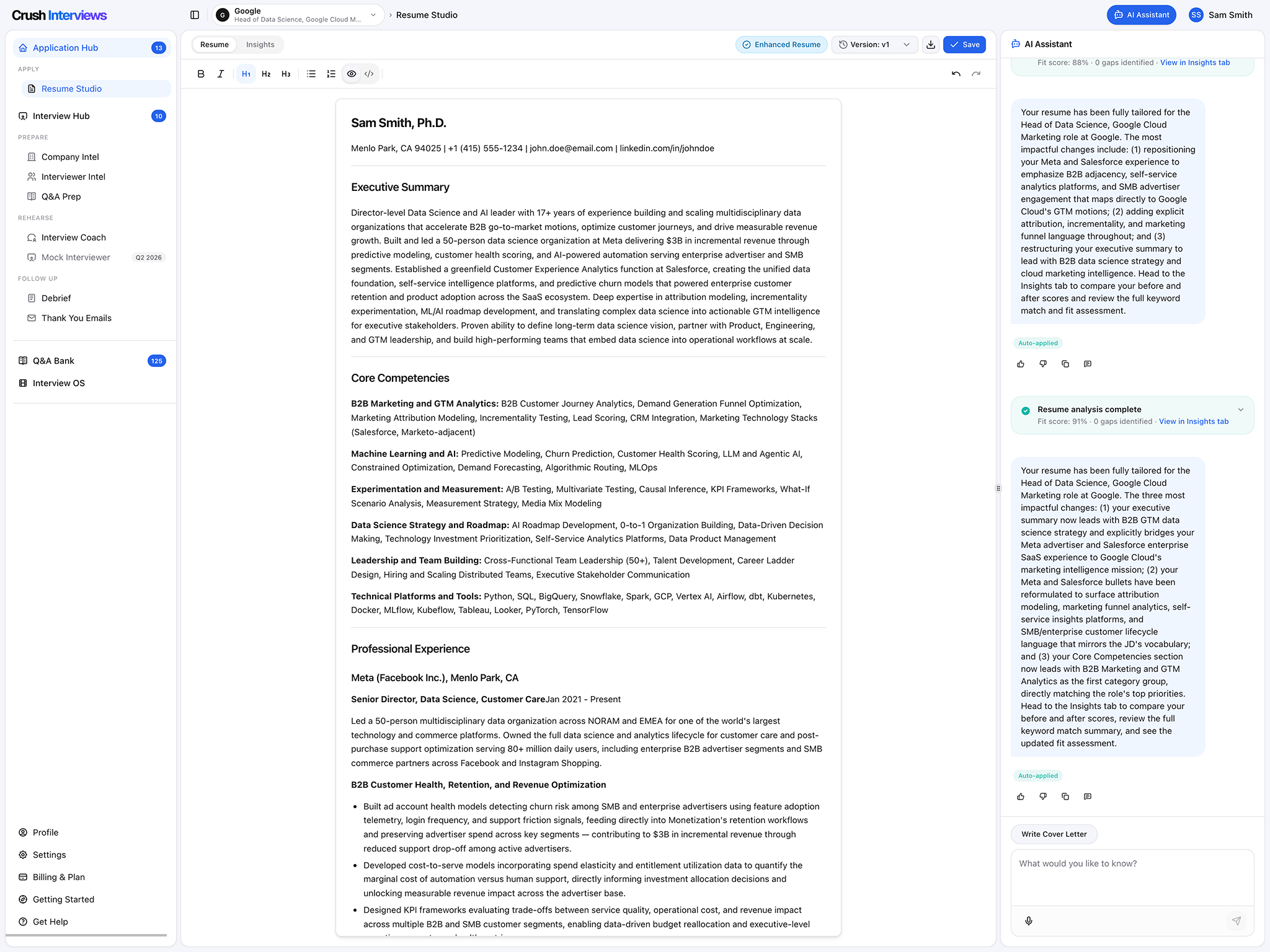Apply Heading 3 style
Image resolution: width=1270 pixels, height=952 pixels.
pos(286,74)
